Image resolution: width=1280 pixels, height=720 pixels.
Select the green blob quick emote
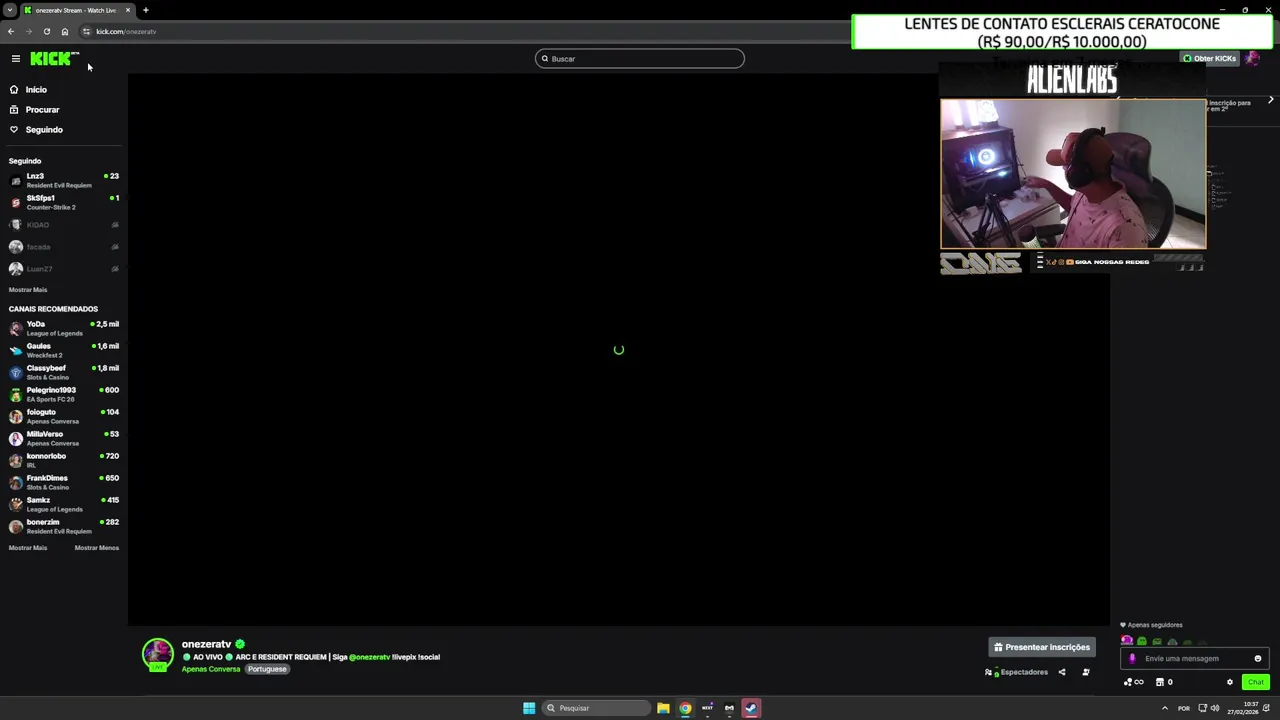click(x=1142, y=642)
